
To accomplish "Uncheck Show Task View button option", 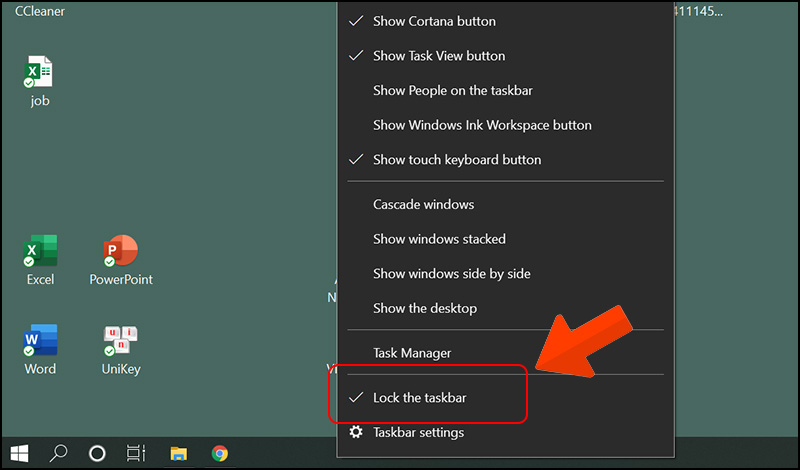I will [438, 56].
